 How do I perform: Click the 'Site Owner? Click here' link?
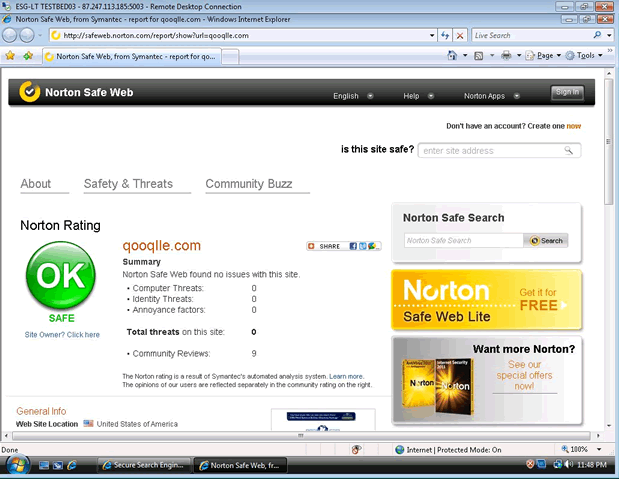[62, 335]
